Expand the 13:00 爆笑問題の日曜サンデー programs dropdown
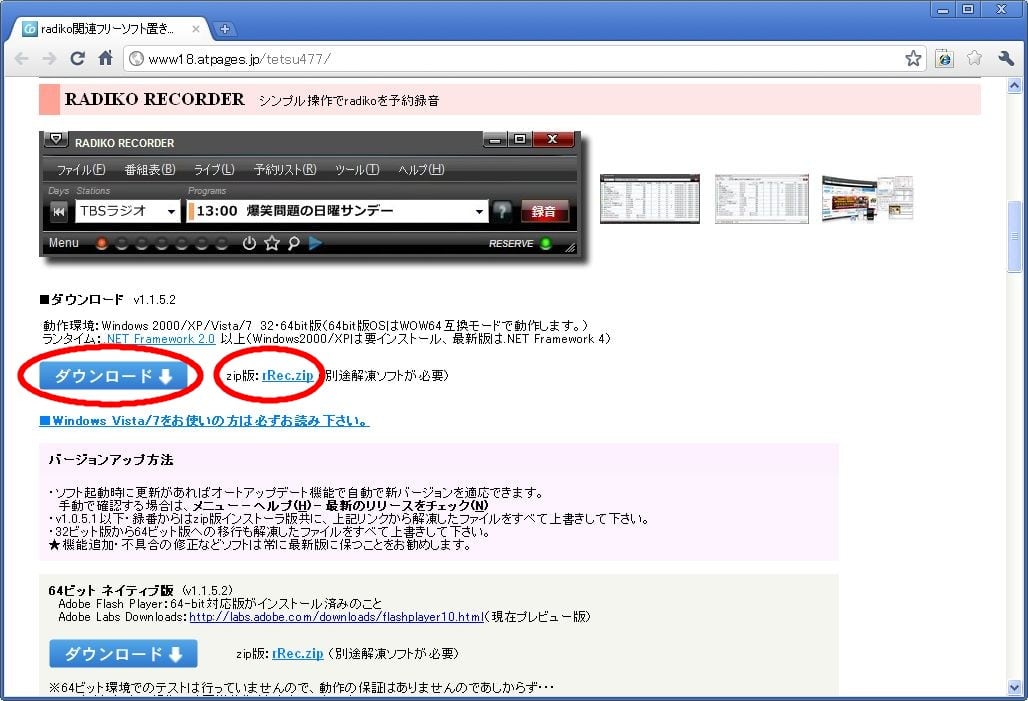1028x701 pixels. pos(480,212)
